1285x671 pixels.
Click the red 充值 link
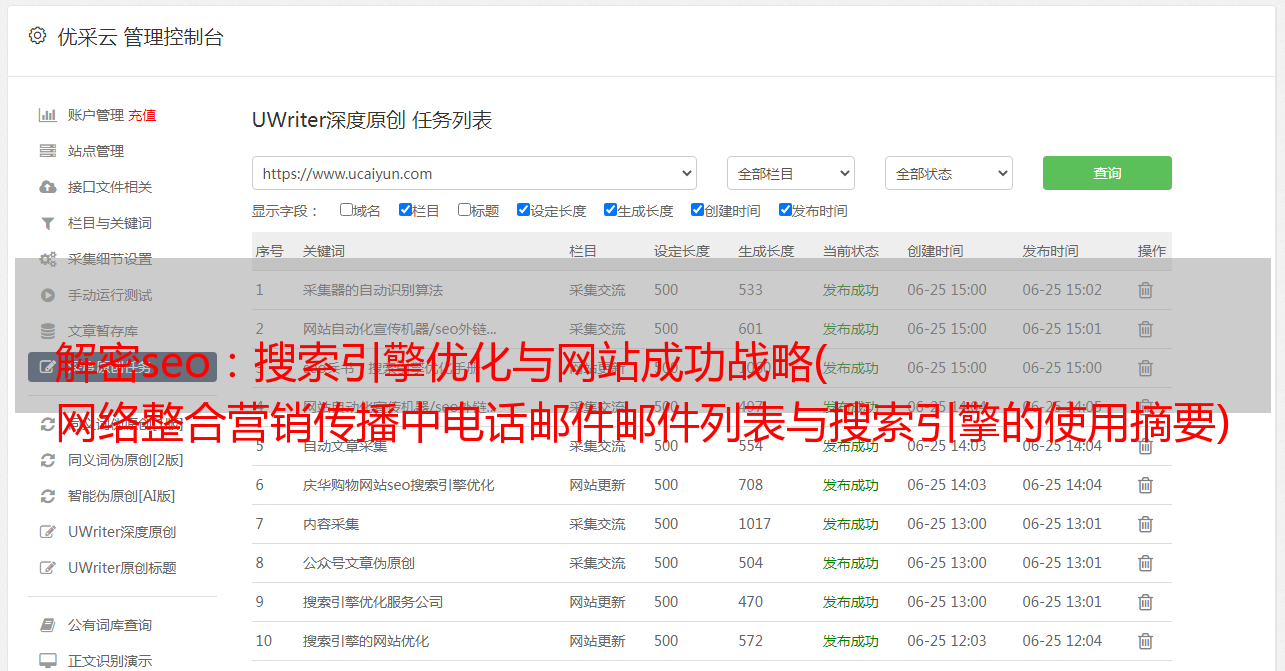tap(142, 115)
